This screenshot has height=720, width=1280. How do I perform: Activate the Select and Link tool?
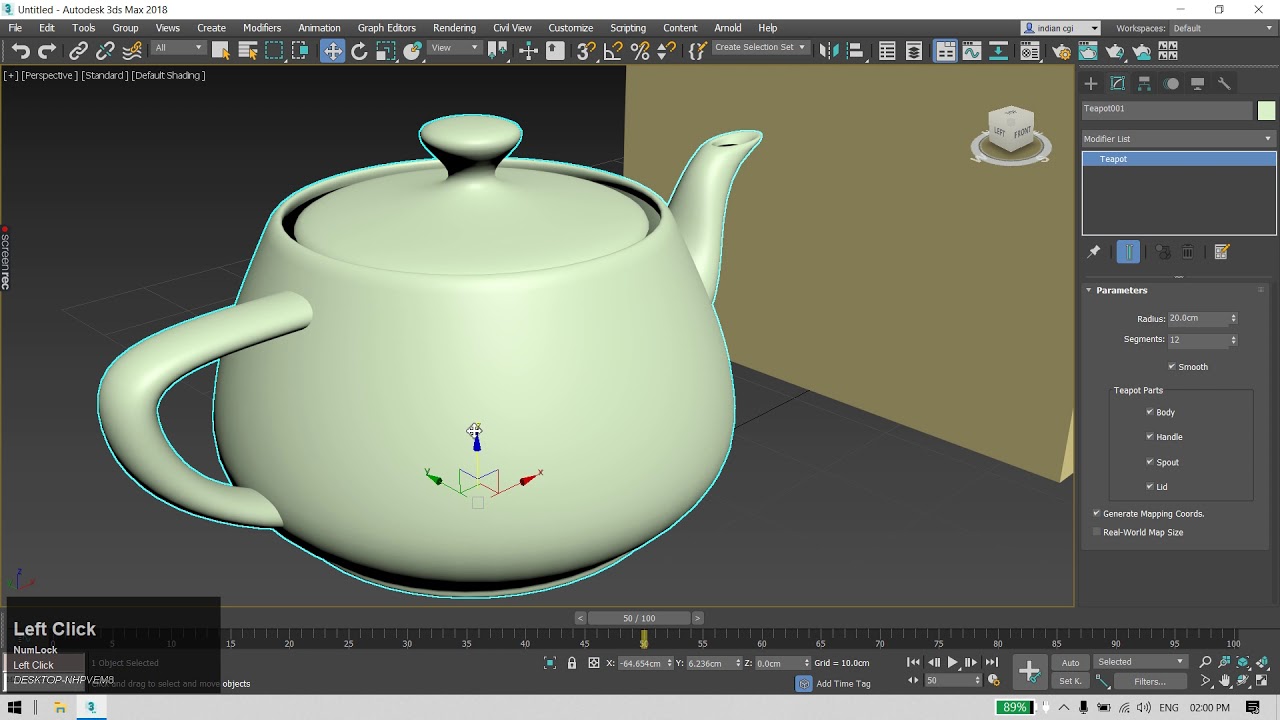click(78, 51)
